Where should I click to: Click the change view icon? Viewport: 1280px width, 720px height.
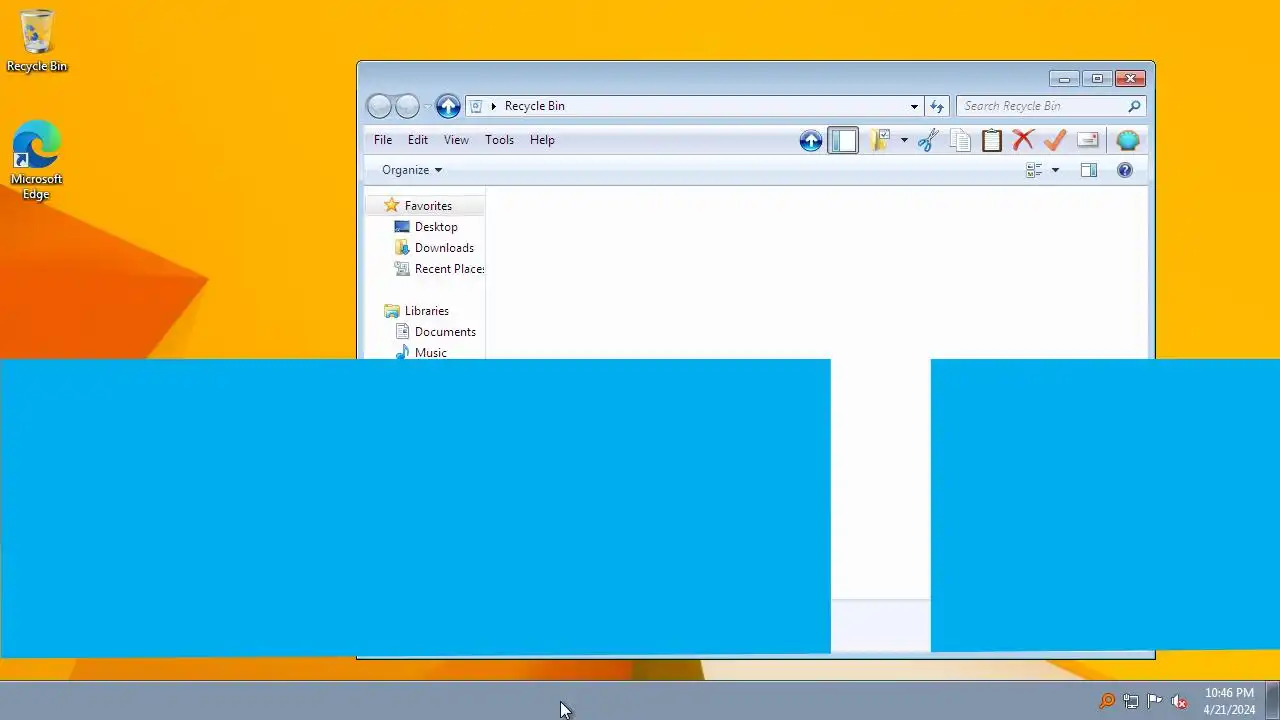[1034, 171]
